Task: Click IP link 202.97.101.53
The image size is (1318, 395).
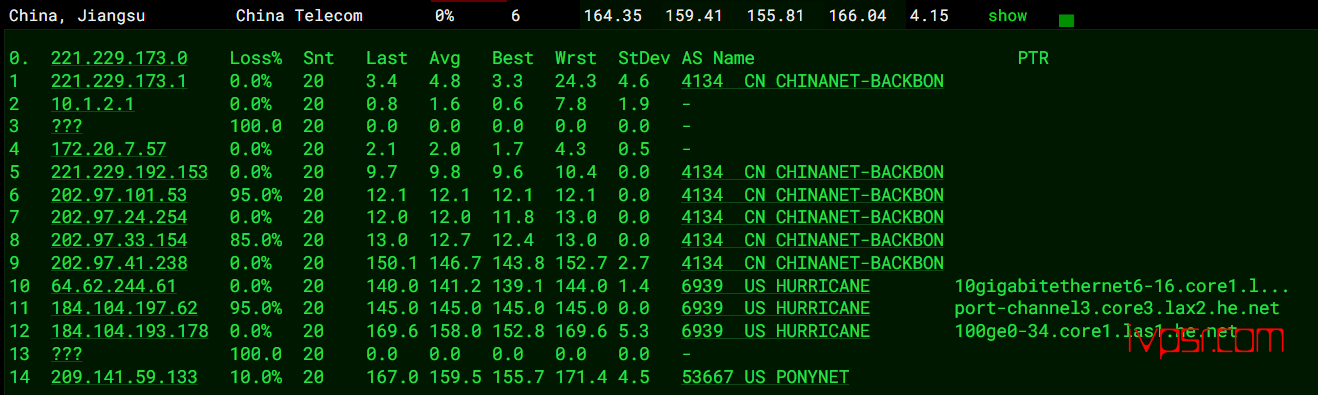Action: tap(119, 195)
